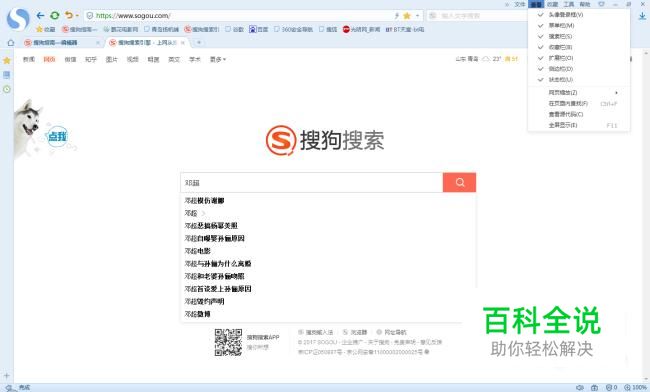
Task: Toggle the 扩展栏(O) checked item
Action: point(579,58)
